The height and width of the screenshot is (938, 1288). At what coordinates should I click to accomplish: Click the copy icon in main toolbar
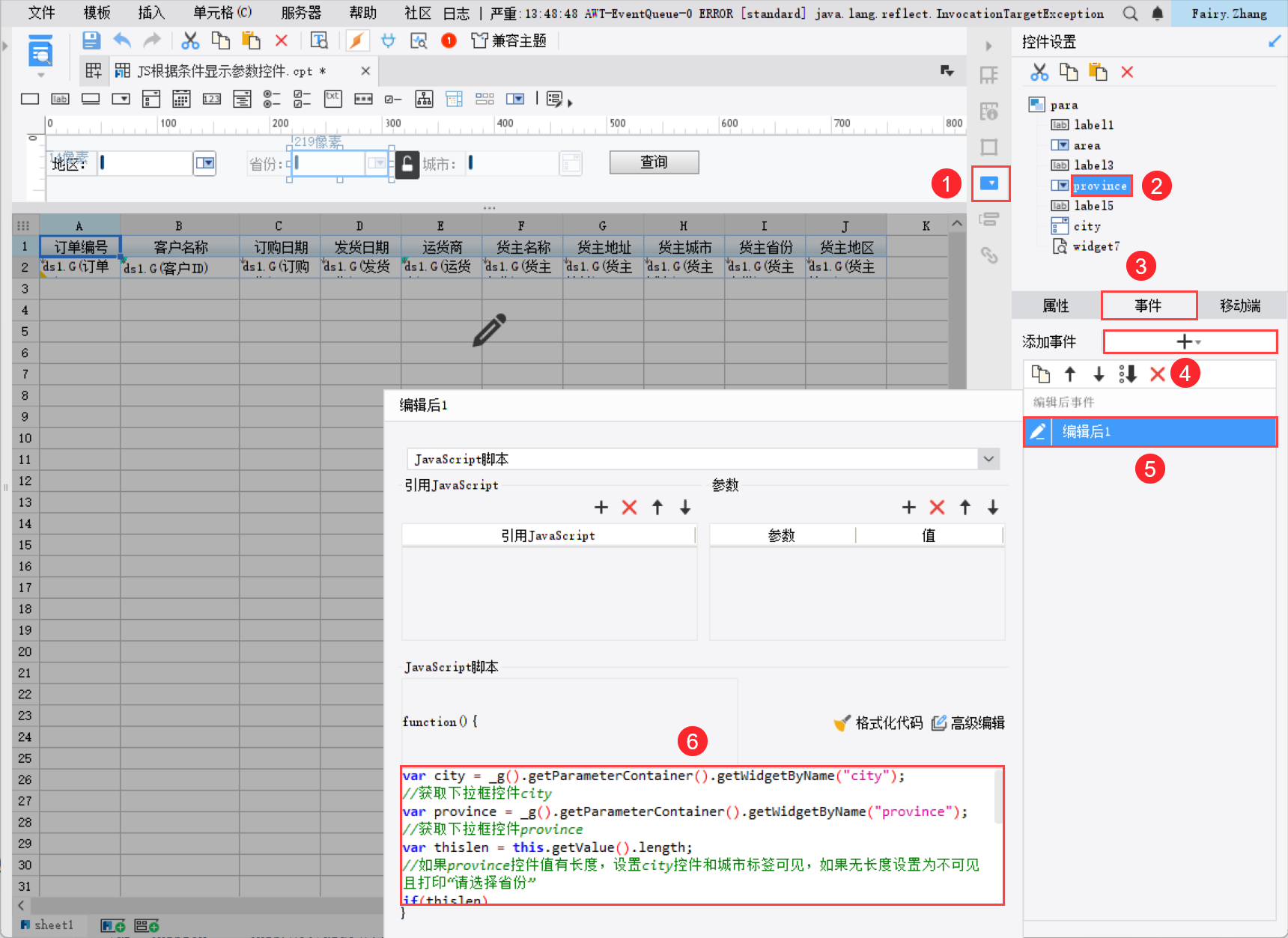220,40
